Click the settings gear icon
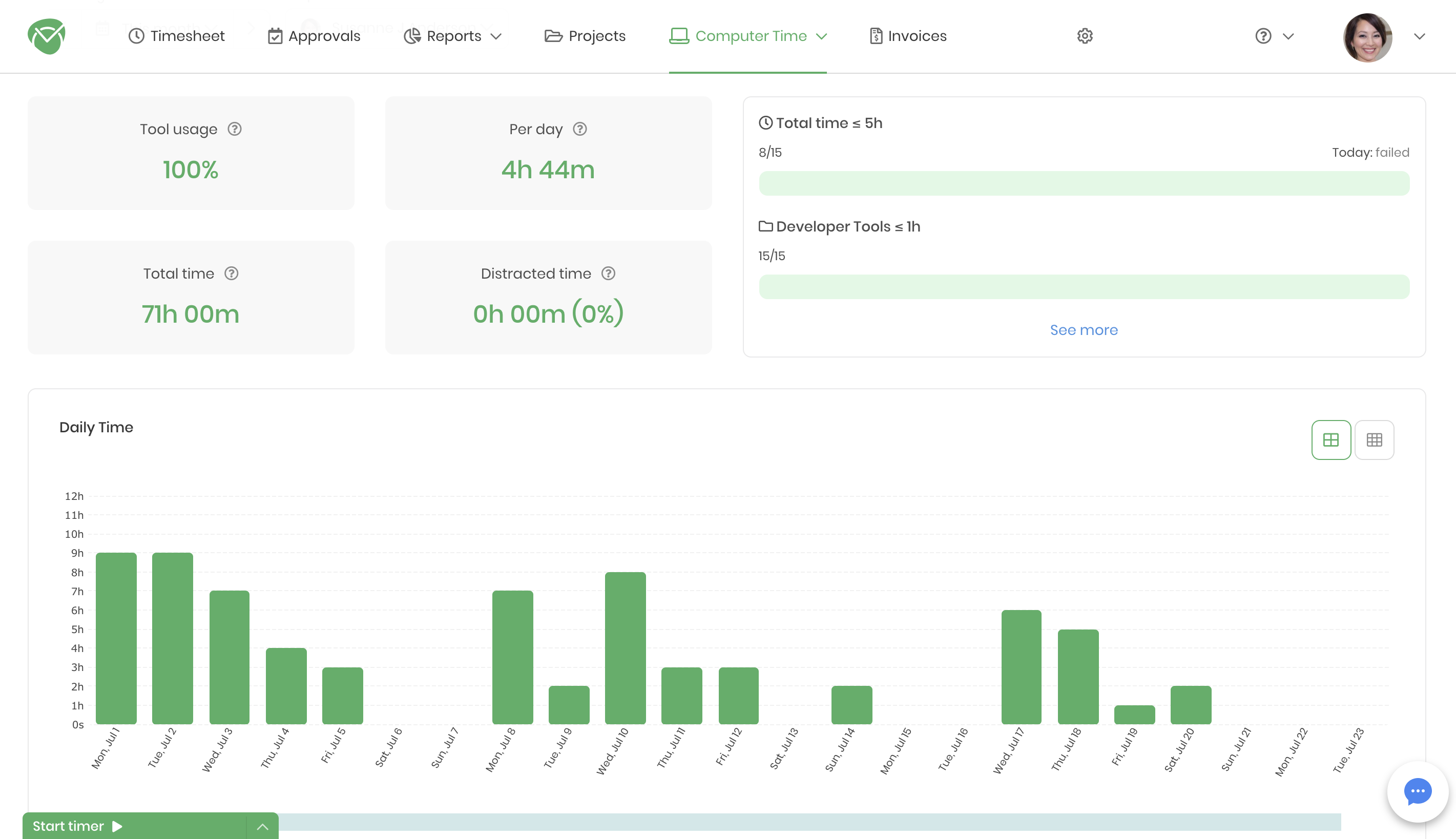Viewport: 1456px width, 839px height. 1085,36
